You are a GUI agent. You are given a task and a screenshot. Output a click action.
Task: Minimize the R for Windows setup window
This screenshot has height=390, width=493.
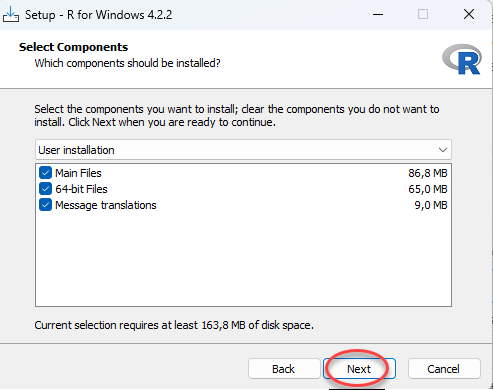(378, 14)
